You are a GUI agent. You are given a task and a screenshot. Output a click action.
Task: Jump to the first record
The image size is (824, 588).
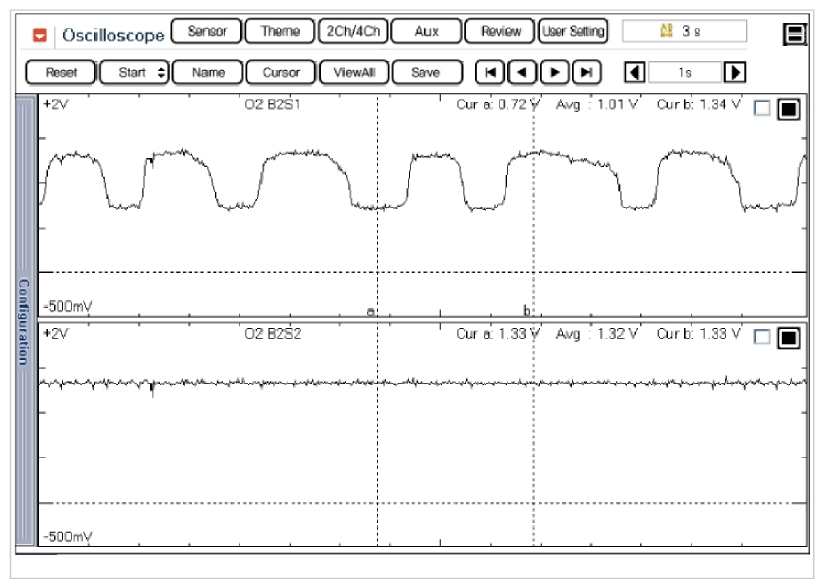coord(490,73)
